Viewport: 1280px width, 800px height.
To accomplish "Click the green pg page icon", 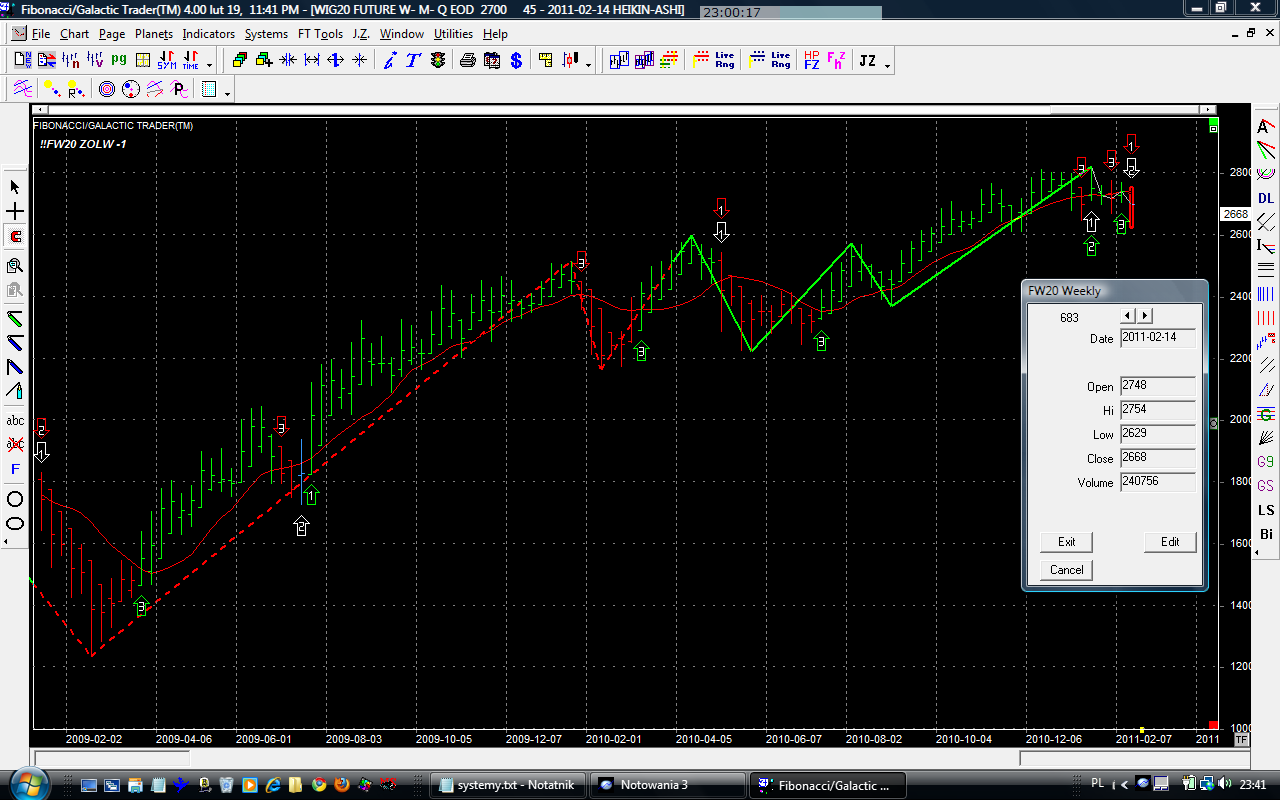I will click(119, 60).
